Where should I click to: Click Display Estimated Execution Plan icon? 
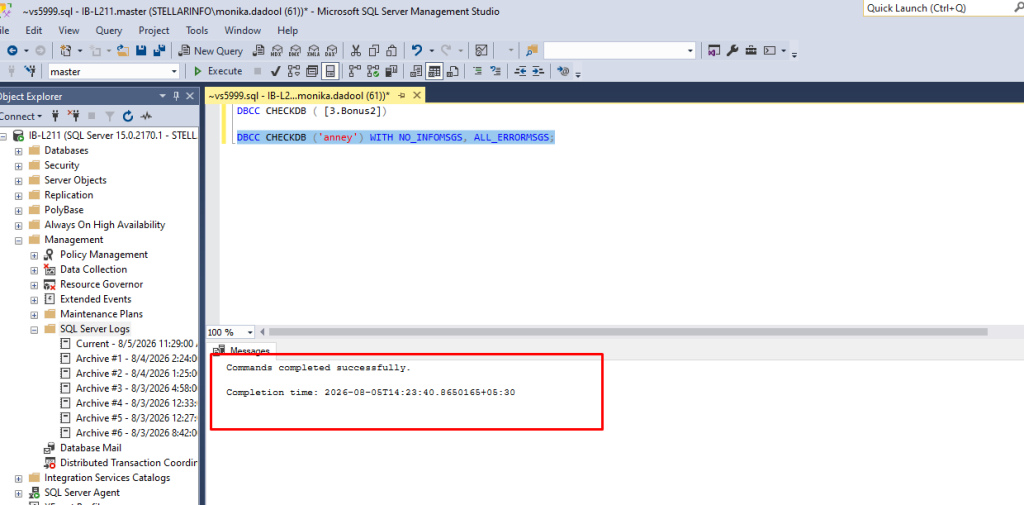point(294,71)
